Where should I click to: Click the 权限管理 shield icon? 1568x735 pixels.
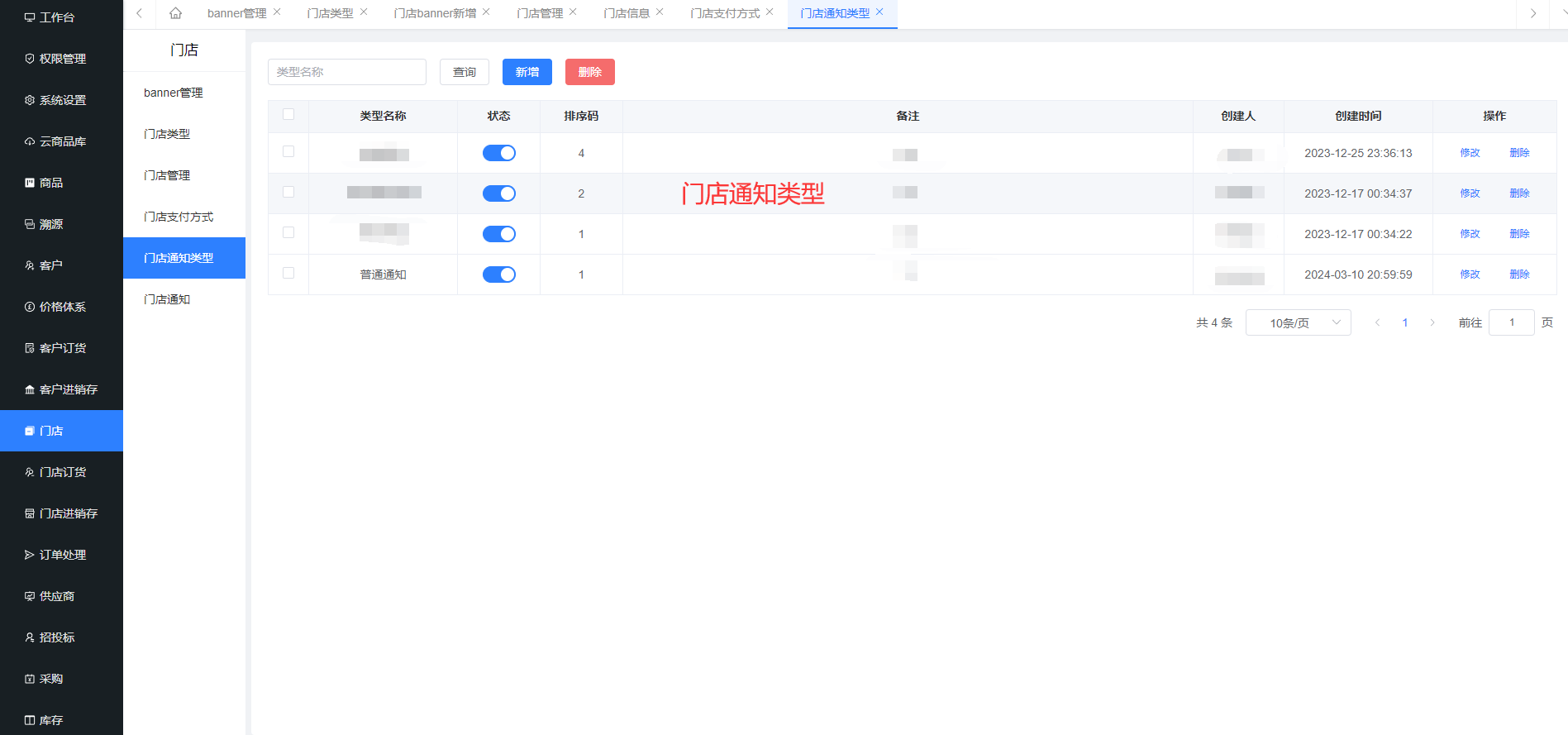click(30, 59)
